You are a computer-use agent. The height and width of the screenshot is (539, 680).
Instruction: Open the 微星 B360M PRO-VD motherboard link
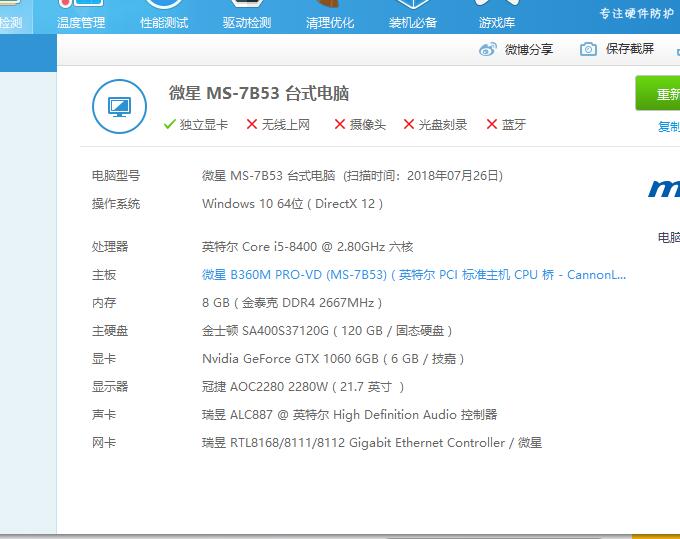pyautogui.click(x=414, y=274)
